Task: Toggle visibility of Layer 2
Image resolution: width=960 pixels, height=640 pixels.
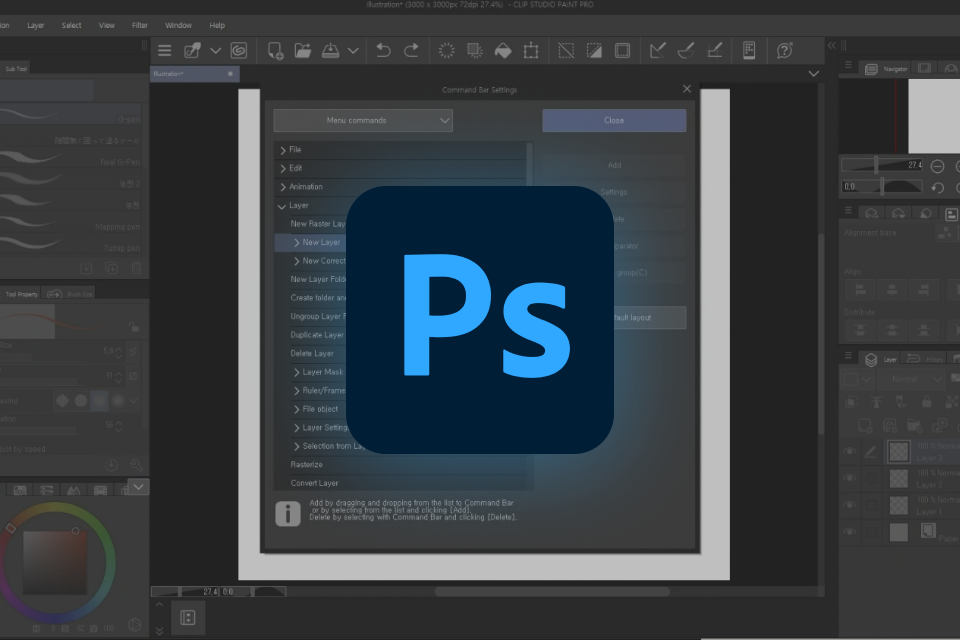Action: coord(850,478)
